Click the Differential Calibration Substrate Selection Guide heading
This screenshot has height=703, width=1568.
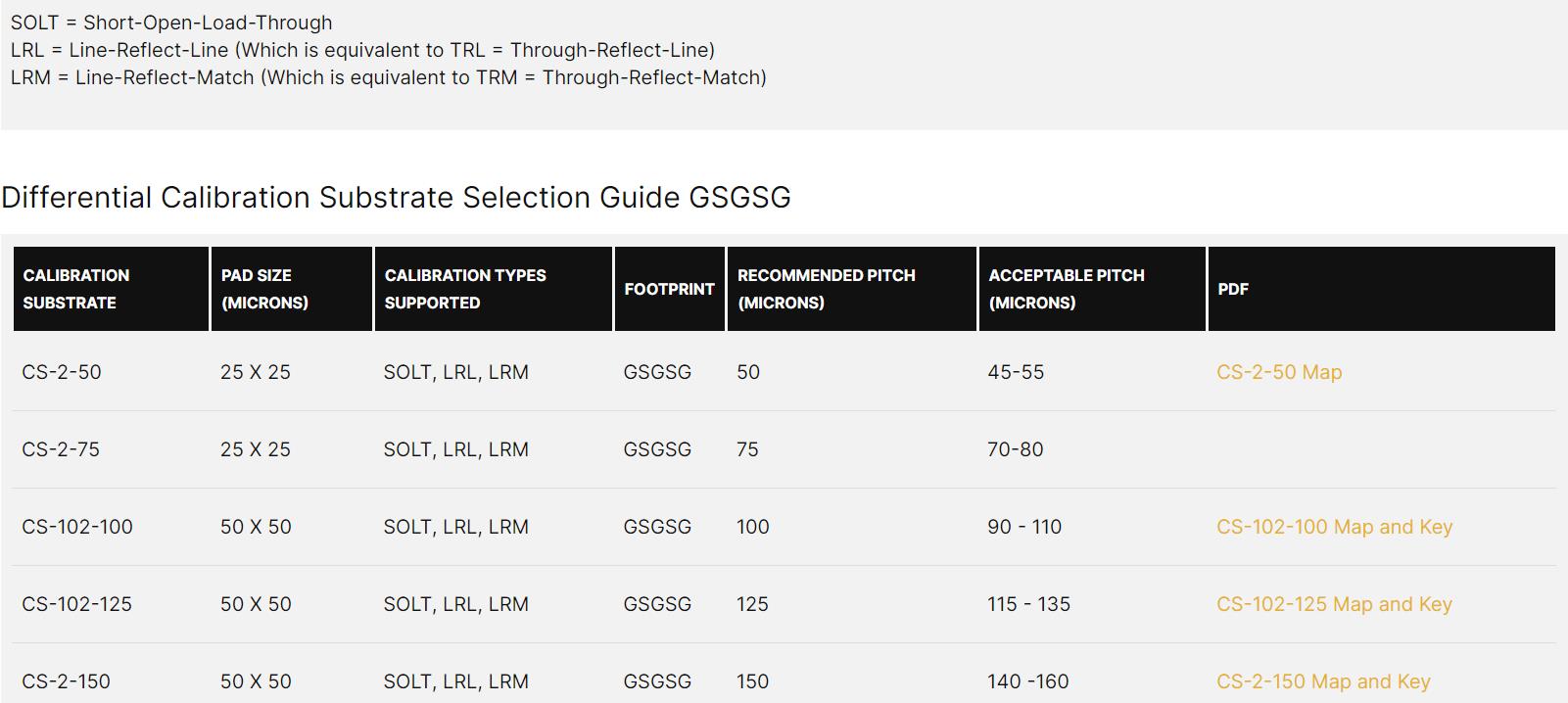(x=396, y=198)
